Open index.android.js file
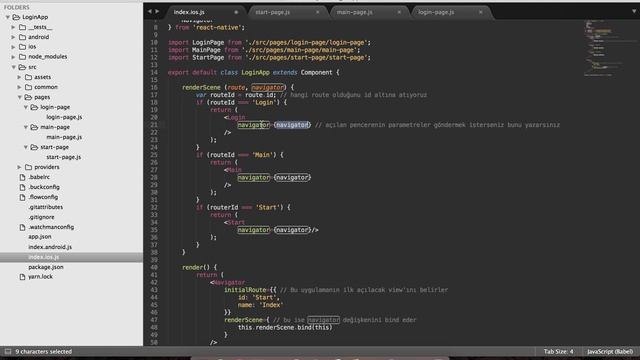The height and width of the screenshot is (360, 640). 50,247
